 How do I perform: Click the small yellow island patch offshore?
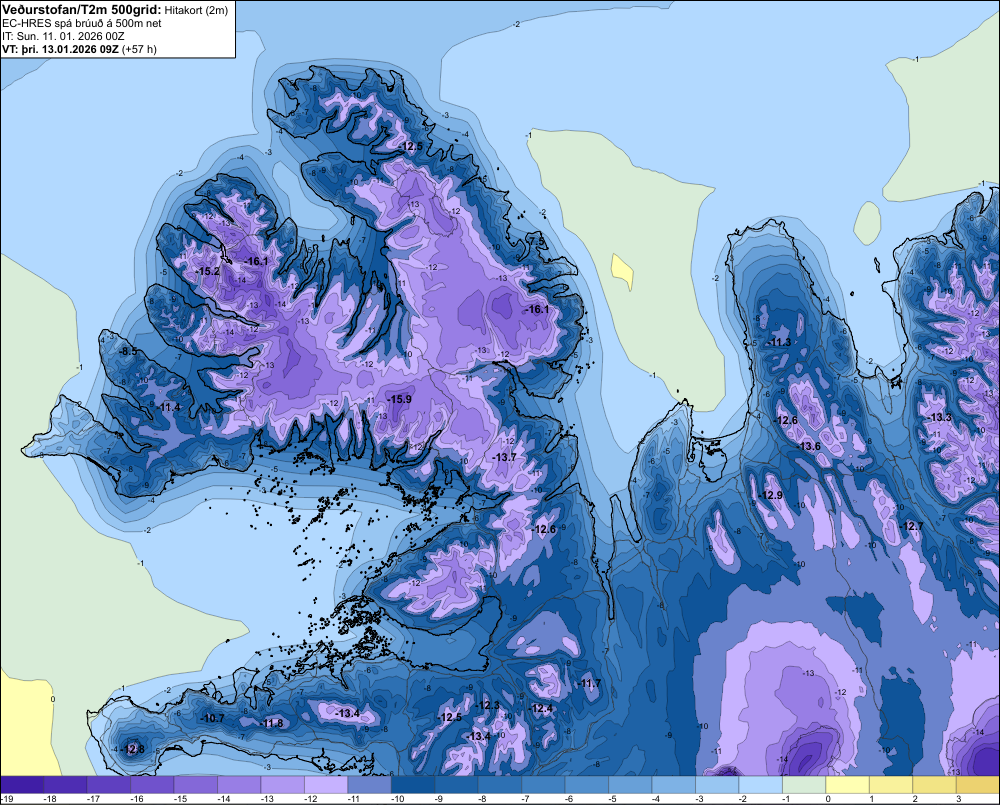[x=623, y=271]
